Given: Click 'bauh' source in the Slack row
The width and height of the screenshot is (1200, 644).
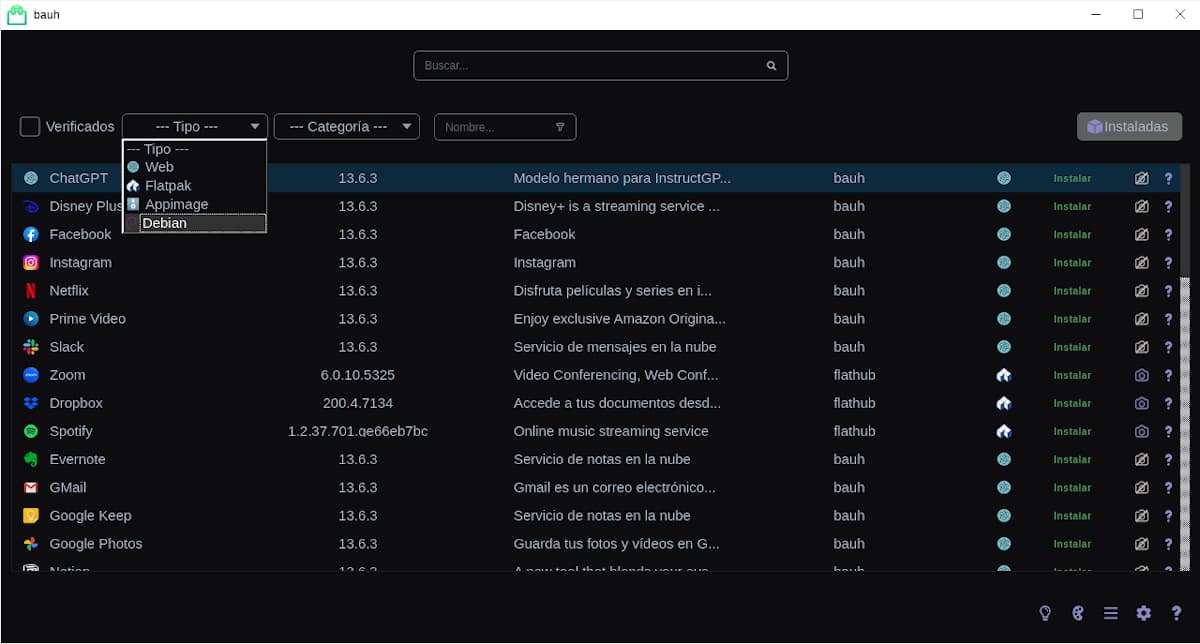Looking at the screenshot, I should [x=849, y=347].
